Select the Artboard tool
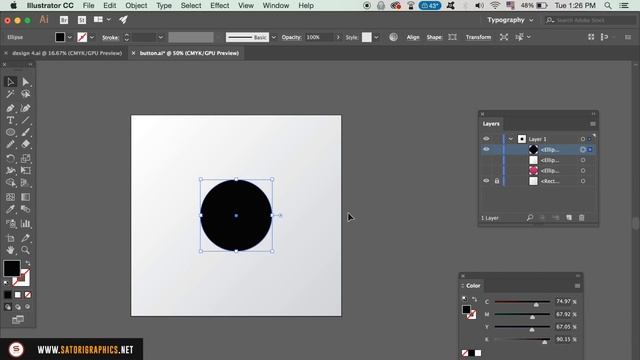640x360 pixels. tap(10, 238)
